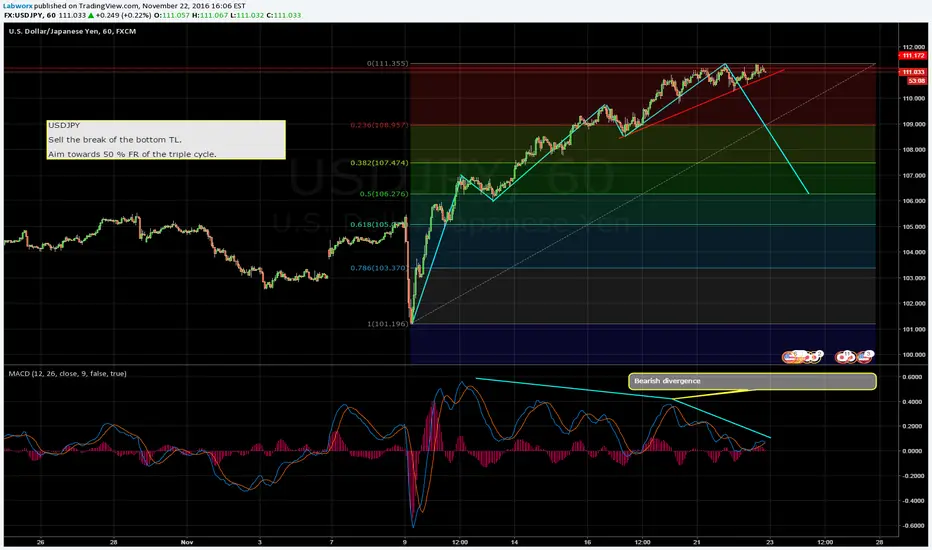Image resolution: width=932 pixels, height=550 pixels.
Task: Select the 0(111.355) Fibonacci level label
Action: [x=388, y=63]
